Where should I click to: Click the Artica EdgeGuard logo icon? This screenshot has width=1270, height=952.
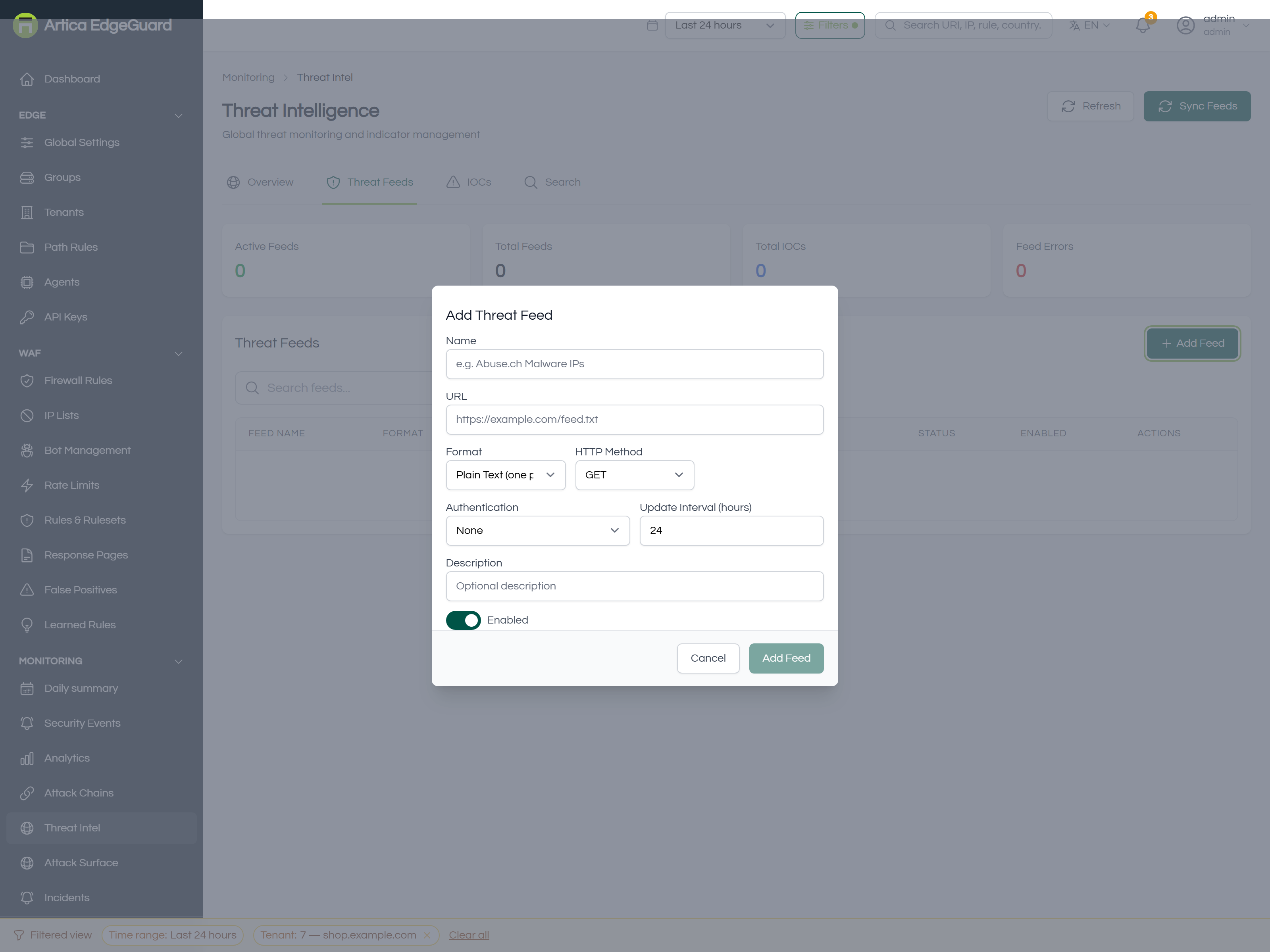click(25, 25)
